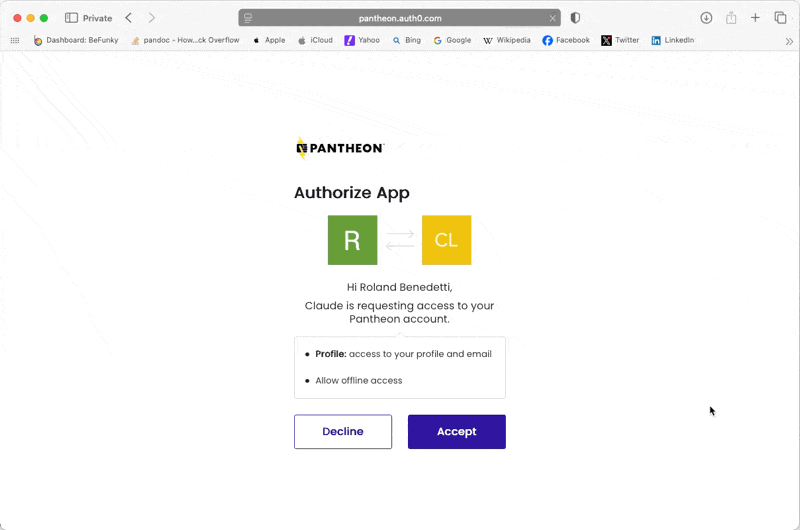Open the LinkedIn bookmark
This screenshot has width=800, height=530.
pyautogui.click(x=672, y=41)
